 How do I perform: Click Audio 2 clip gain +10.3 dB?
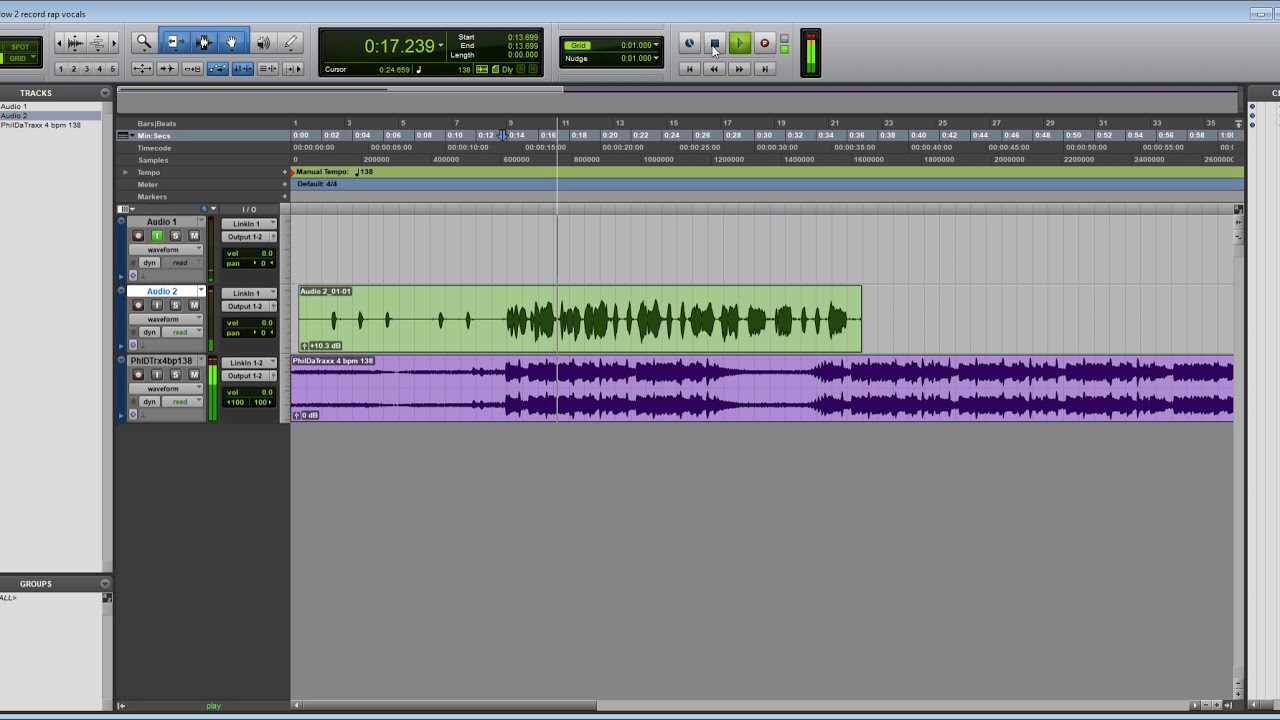(x=322, y=346)
